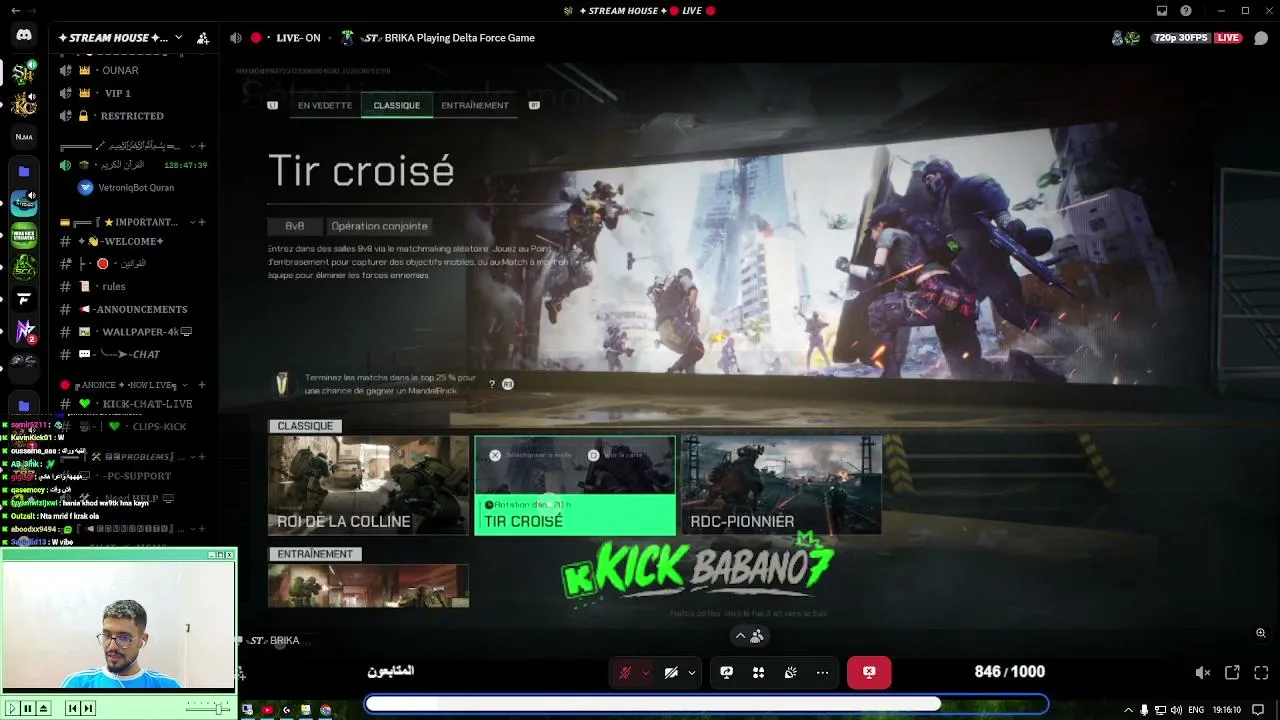Click the Share Screen icon
The image size is (1280, 720).
coord(727,672)
